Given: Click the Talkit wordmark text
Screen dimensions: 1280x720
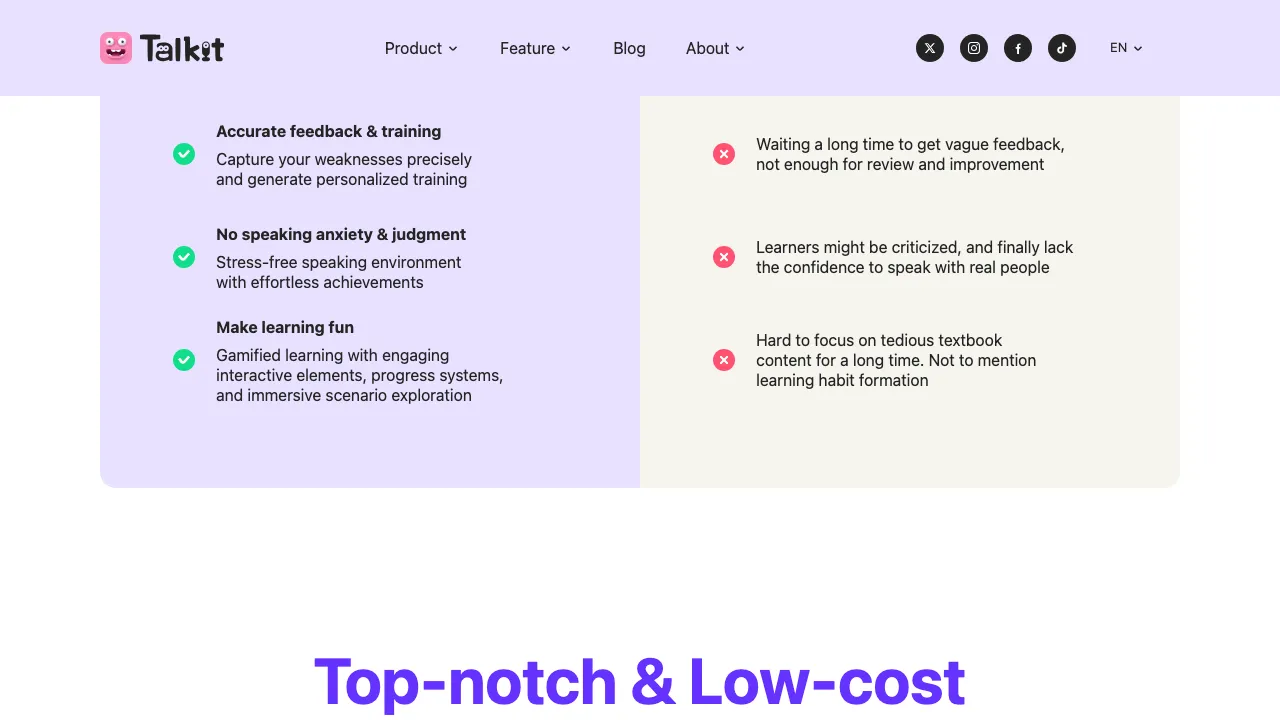Looking at the screenshot, I should point(182,48).
